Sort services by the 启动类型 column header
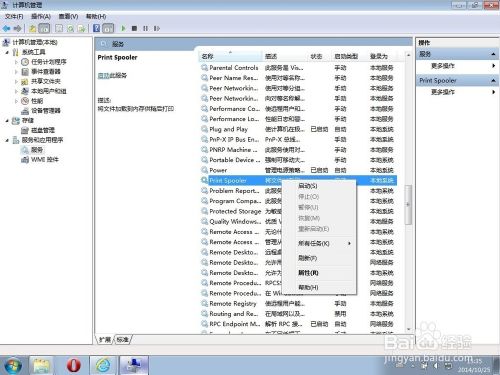The width and height of the screenshot is (500, 375). pos(349,56)
